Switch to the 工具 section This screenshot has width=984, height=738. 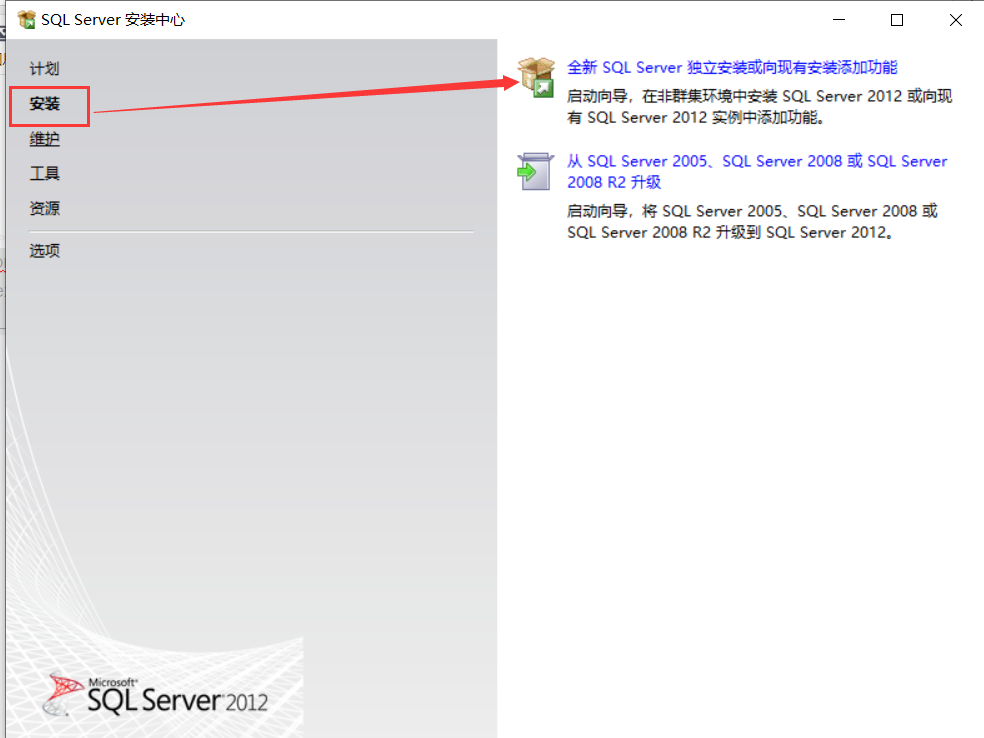(x=45, y=173)
